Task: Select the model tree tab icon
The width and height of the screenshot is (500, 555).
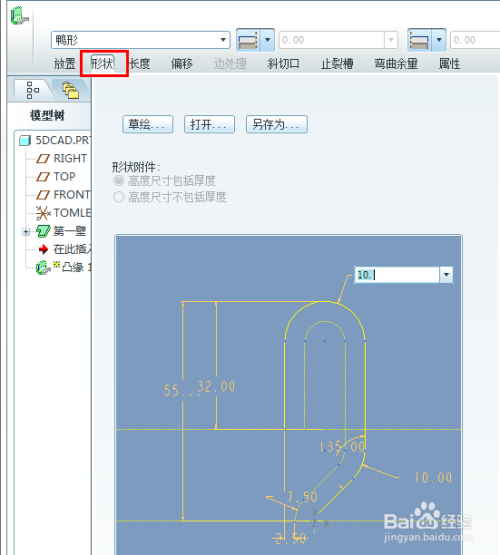Action: point(32,90)
